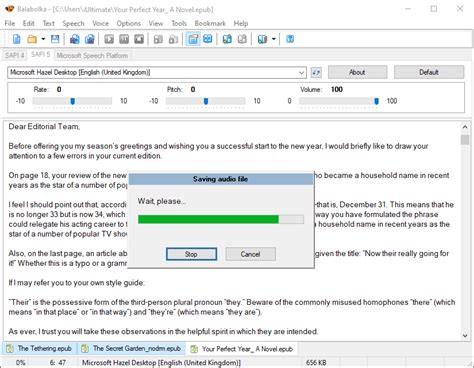Click the "As ever, I trust you" line

163,332
